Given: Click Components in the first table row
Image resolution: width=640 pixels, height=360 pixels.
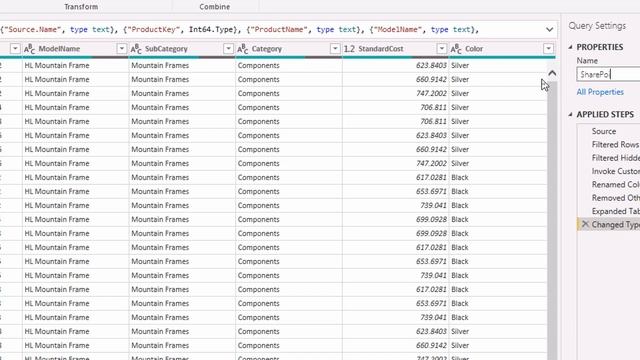Looking at the screenshot, I should click(258, 65).
